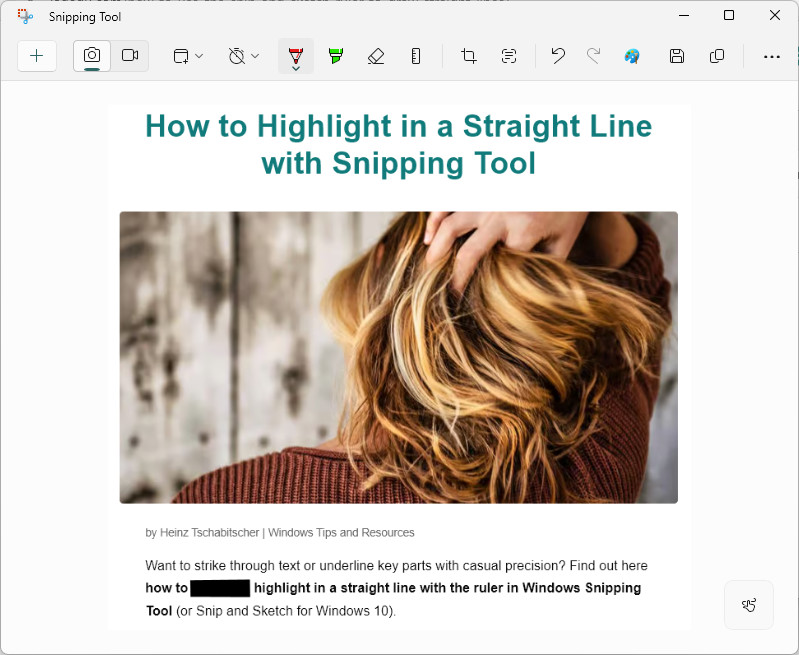
Task: Click 'Windows Tips and Resources' text
Action: tap(341, 533)
